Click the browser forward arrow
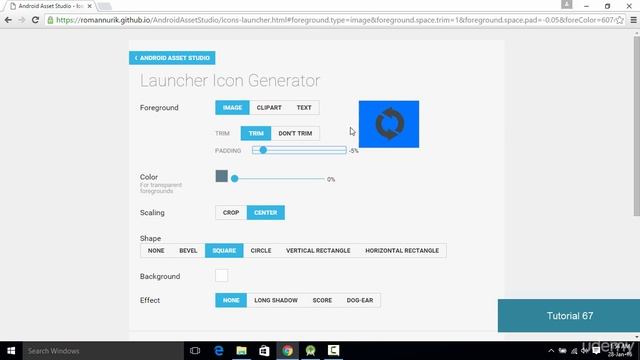The image size is (640, 360). coord(22,20)
